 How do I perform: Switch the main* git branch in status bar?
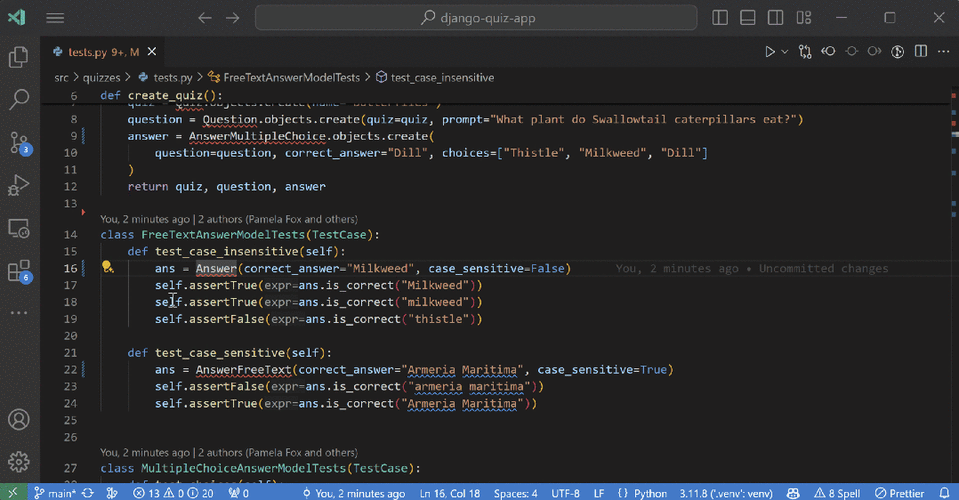pyautogui.click(x=55, y=493)
